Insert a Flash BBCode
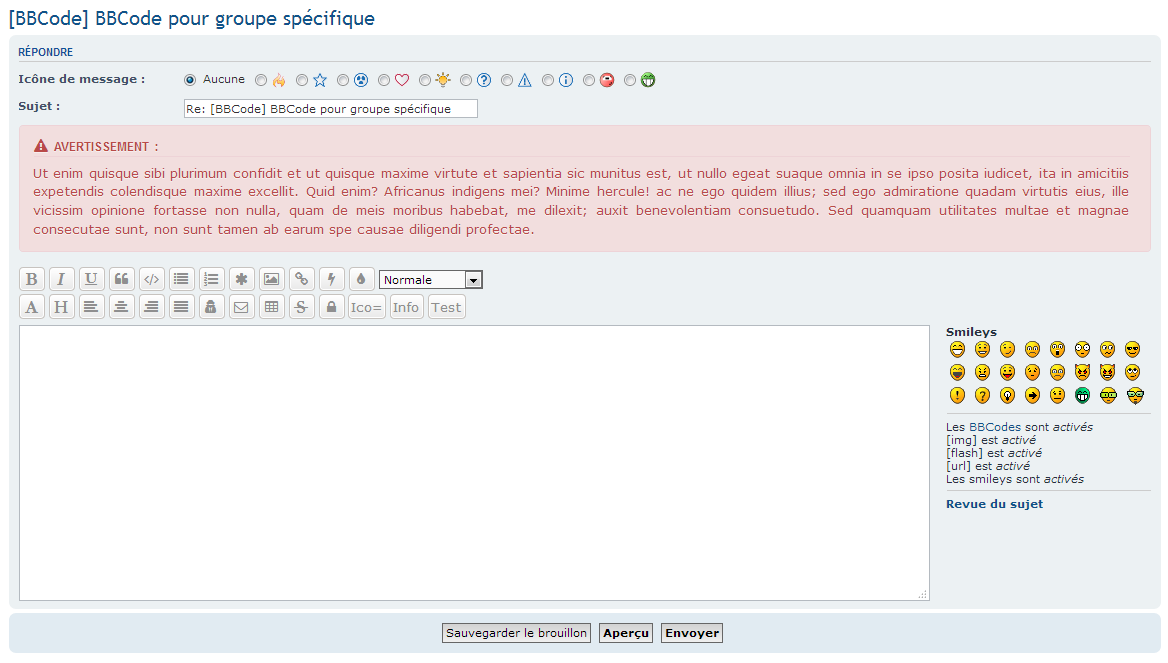This screenshot has height=663, width=1168. click(x=331, y=279)
